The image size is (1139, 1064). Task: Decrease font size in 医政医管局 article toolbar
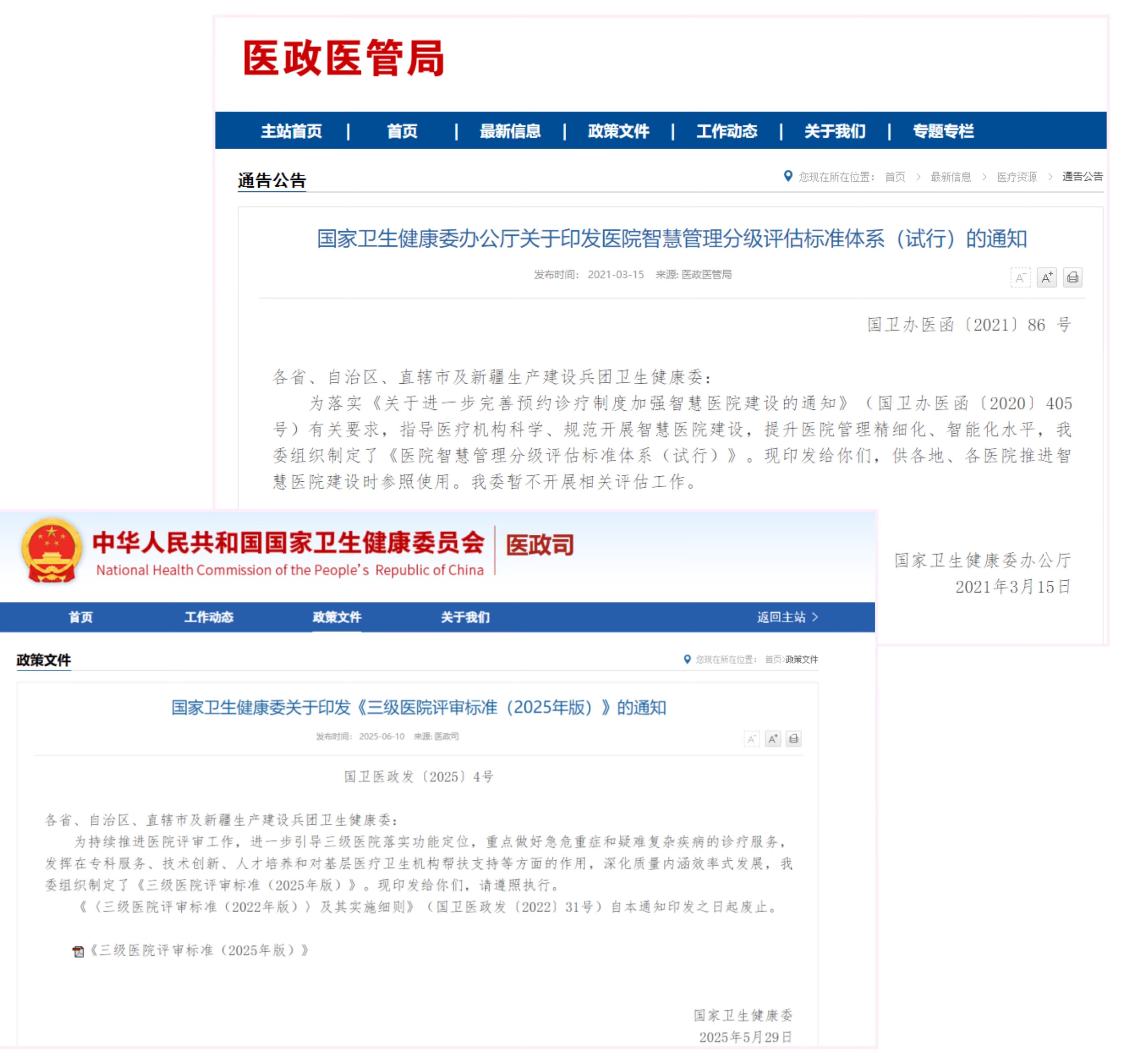[x=1021, y=278]
